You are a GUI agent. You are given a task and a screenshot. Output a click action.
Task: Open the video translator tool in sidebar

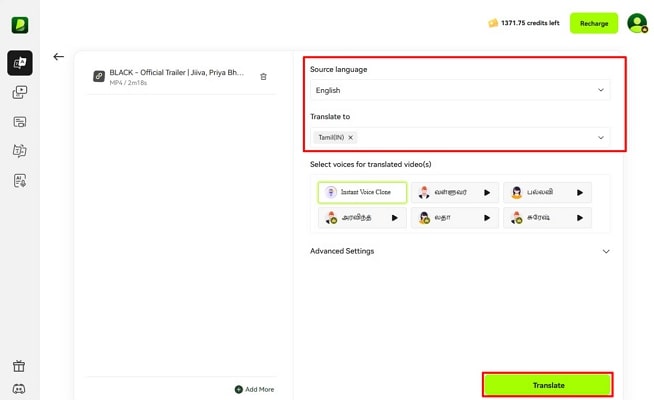click(20, 63)
